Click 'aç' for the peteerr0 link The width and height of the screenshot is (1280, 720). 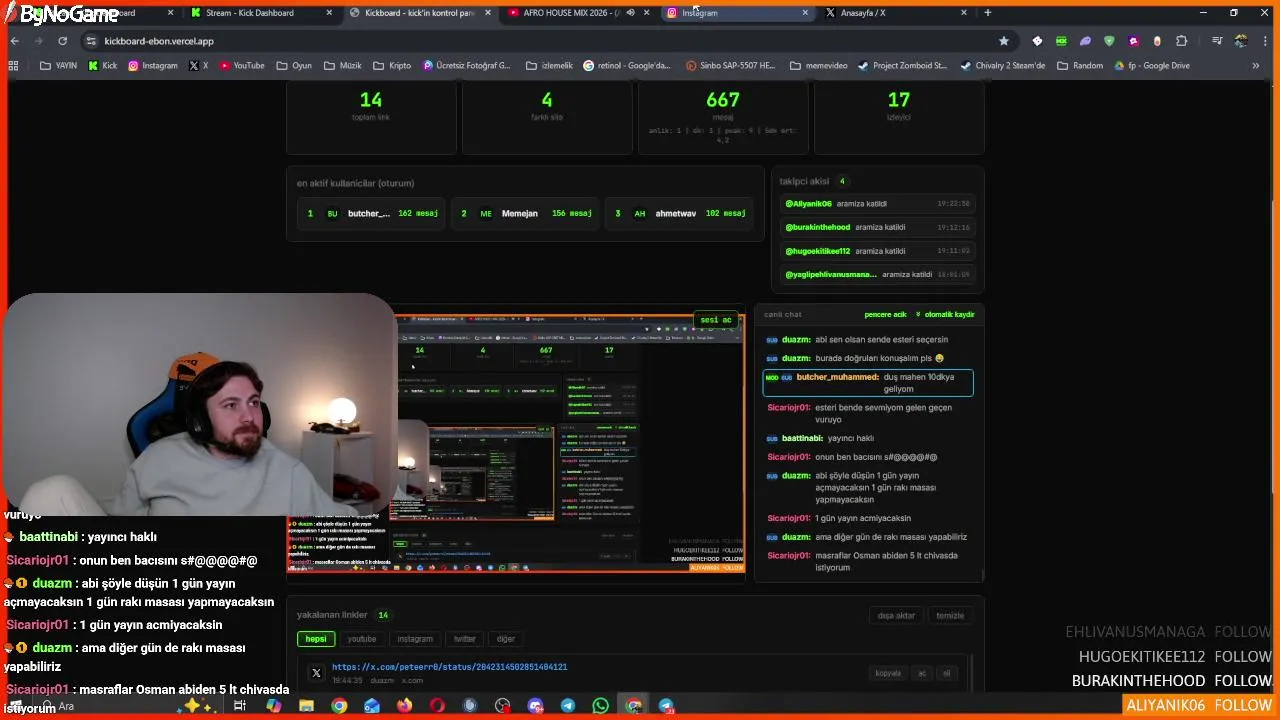pos(922,673)
